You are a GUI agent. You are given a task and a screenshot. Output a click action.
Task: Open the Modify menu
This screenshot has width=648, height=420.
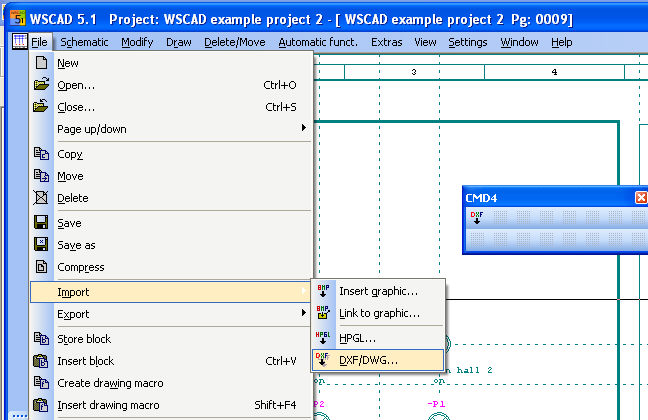pos(137,42)
